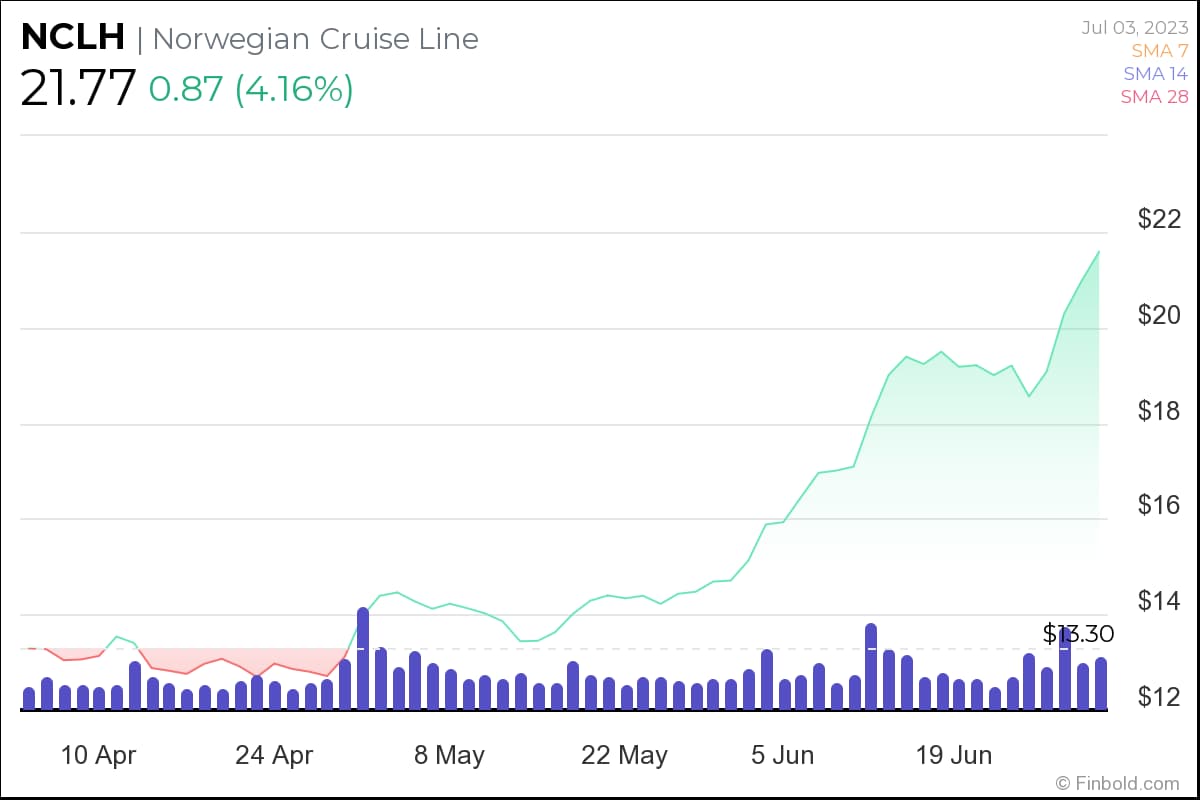Click the $16 price axis label
Screen dimensions: 1200x800
coord(1159,506)
